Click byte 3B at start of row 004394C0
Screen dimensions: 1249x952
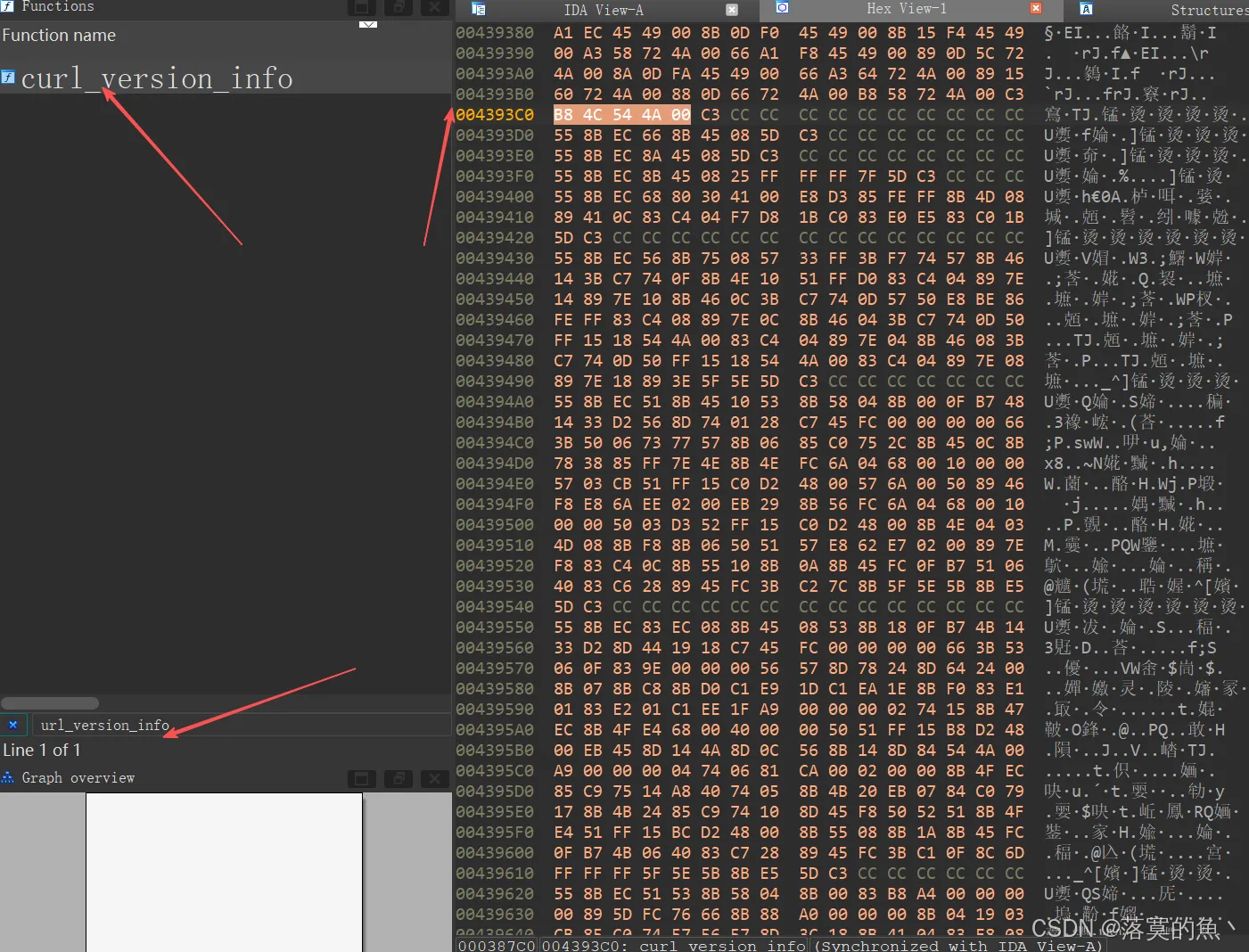[x=563, y=443]
